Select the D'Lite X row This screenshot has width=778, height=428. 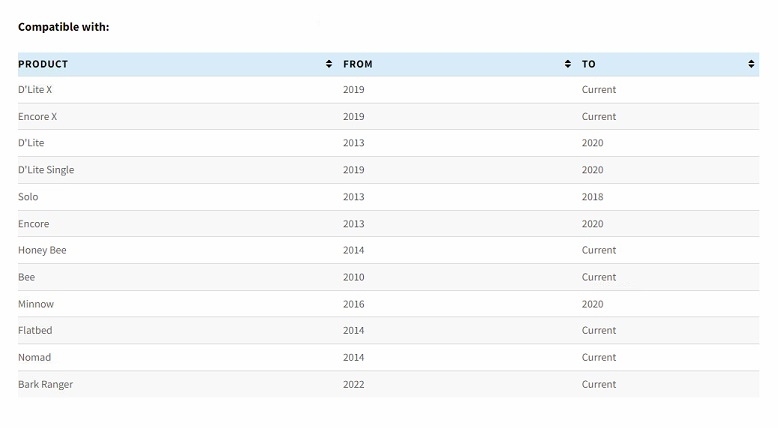(x=389, y=90)
